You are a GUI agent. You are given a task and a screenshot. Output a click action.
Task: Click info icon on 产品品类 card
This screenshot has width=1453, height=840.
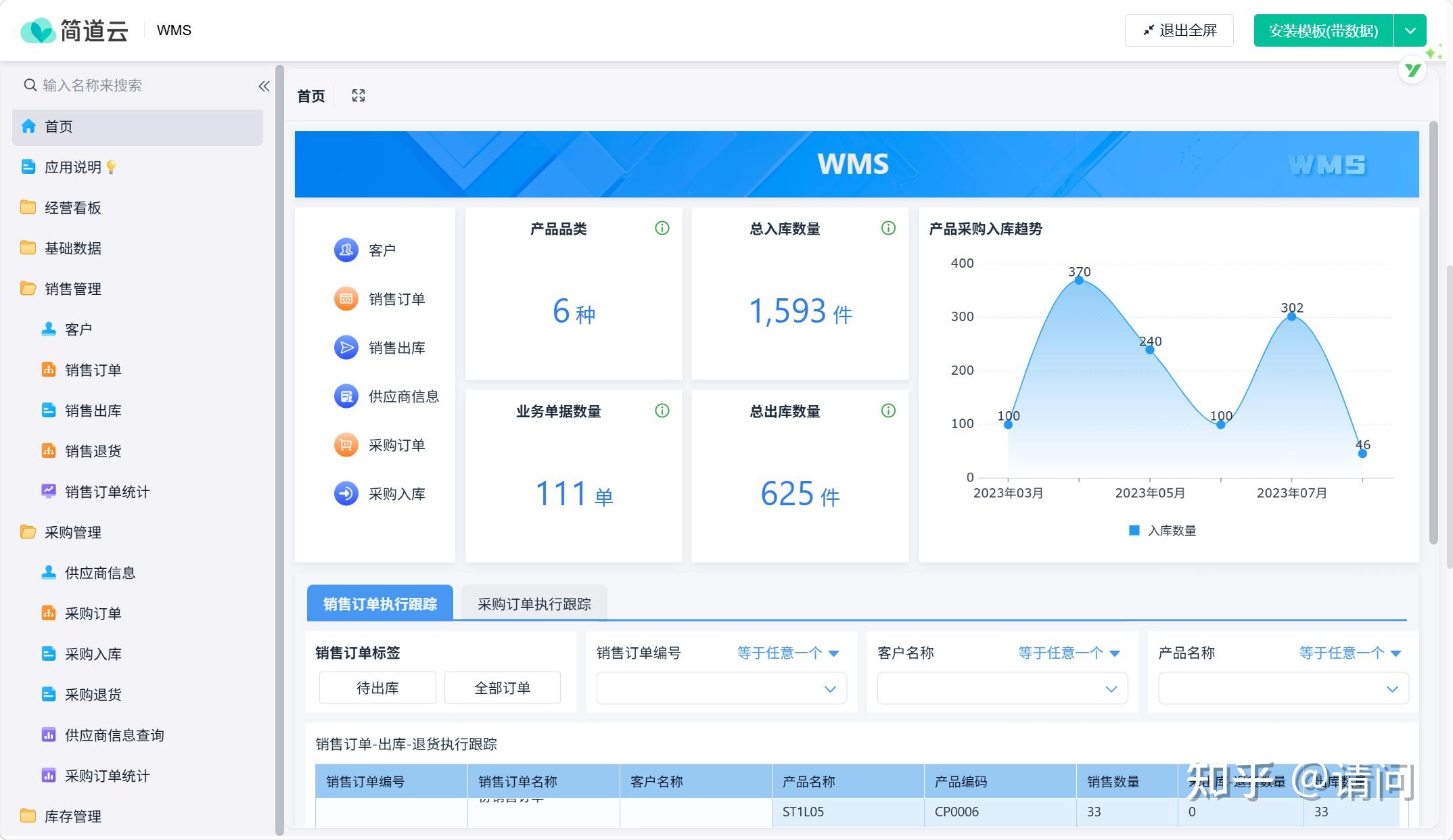pos(662,229)
